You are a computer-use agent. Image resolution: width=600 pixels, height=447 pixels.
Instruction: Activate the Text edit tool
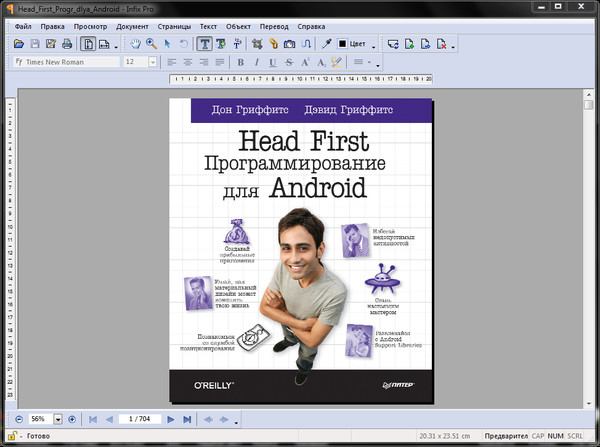click(x=204, y=44)
